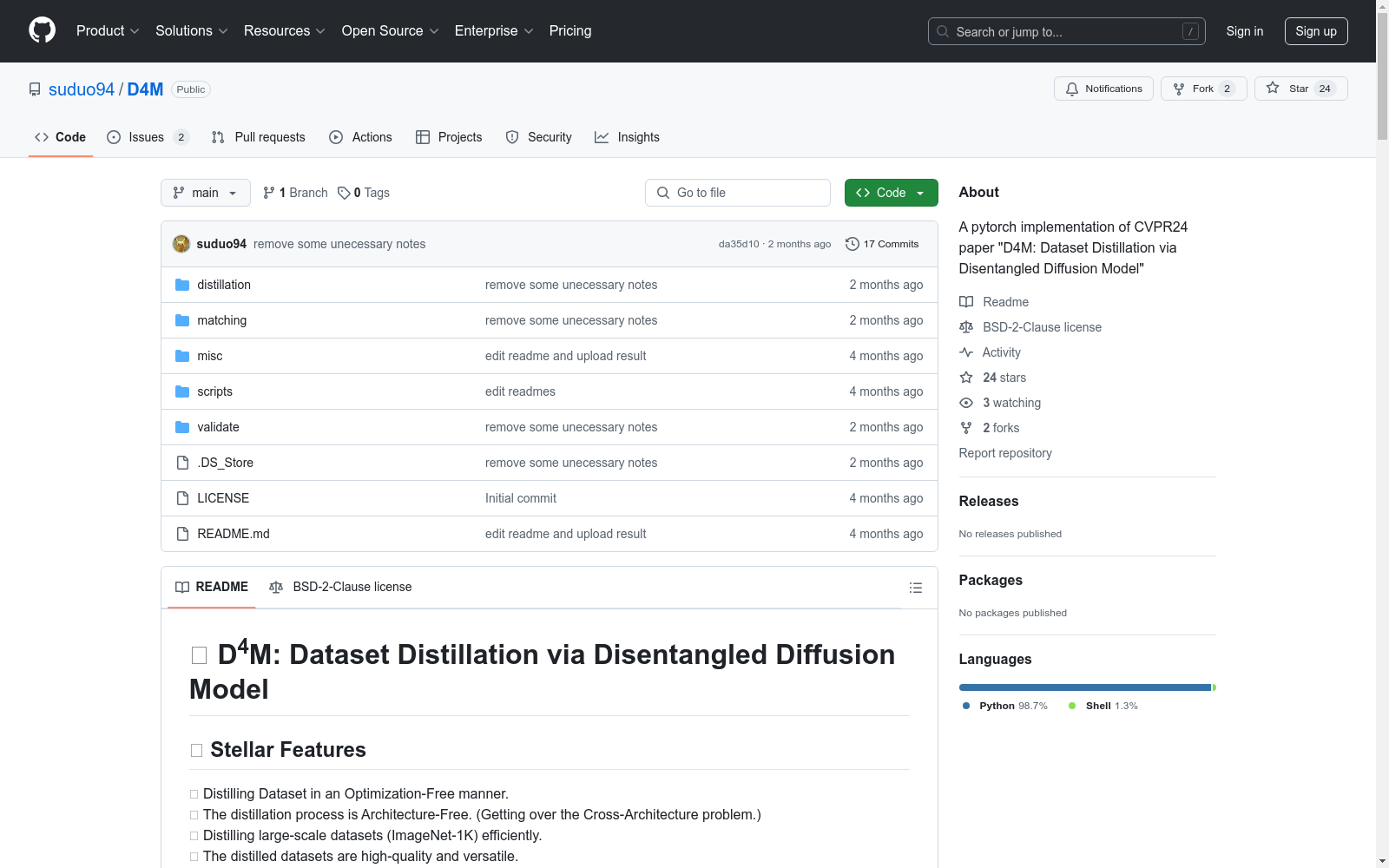Open the Packages heading link

click(x=991, y=580)
